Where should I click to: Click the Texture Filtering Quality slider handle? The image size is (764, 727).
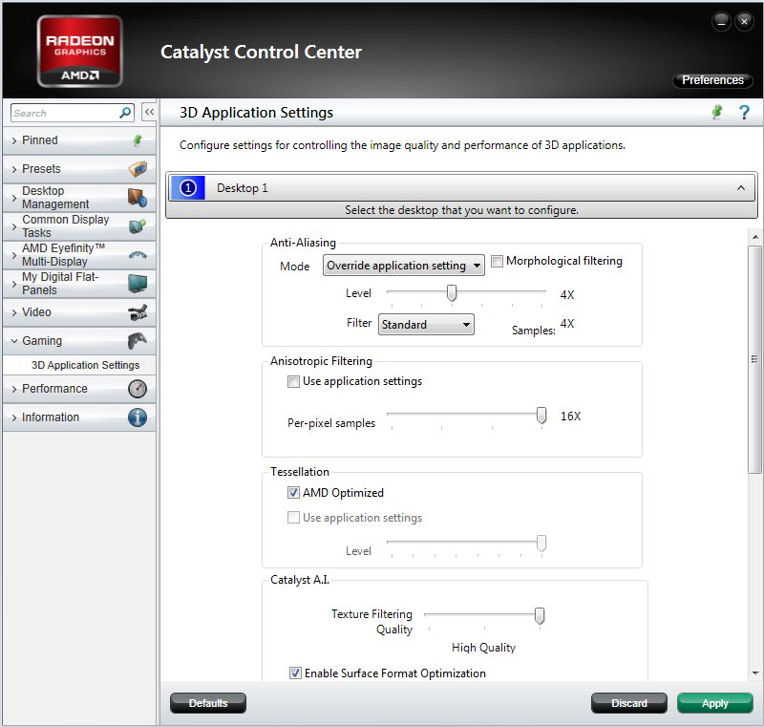click(x=539, y=616)
